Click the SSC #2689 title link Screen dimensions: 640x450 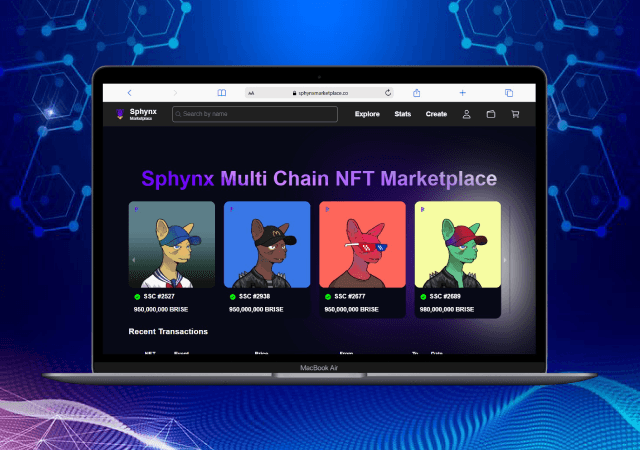coord(445,296)
